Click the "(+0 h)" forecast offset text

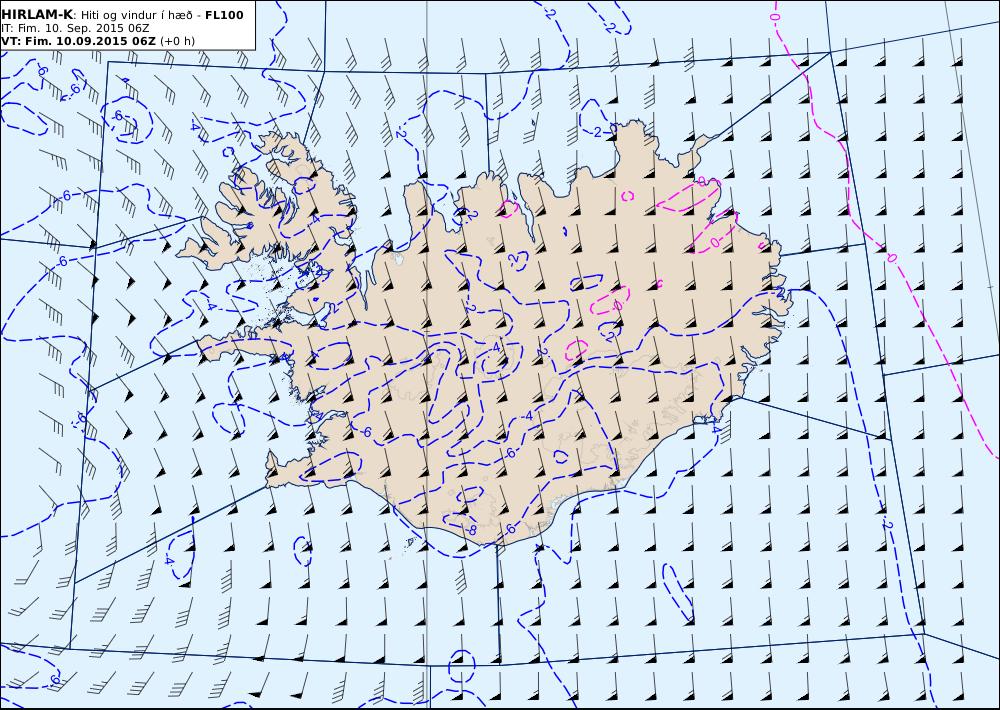[x=177, y=41]
